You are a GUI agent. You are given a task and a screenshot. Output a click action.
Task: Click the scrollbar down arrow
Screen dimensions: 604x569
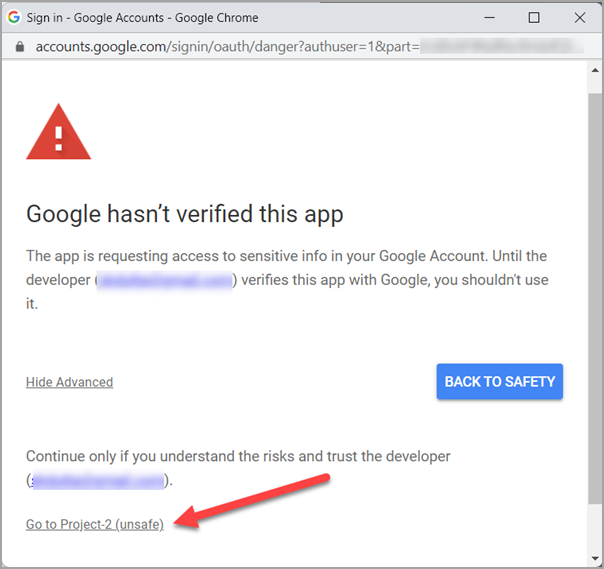pos(595,559)
